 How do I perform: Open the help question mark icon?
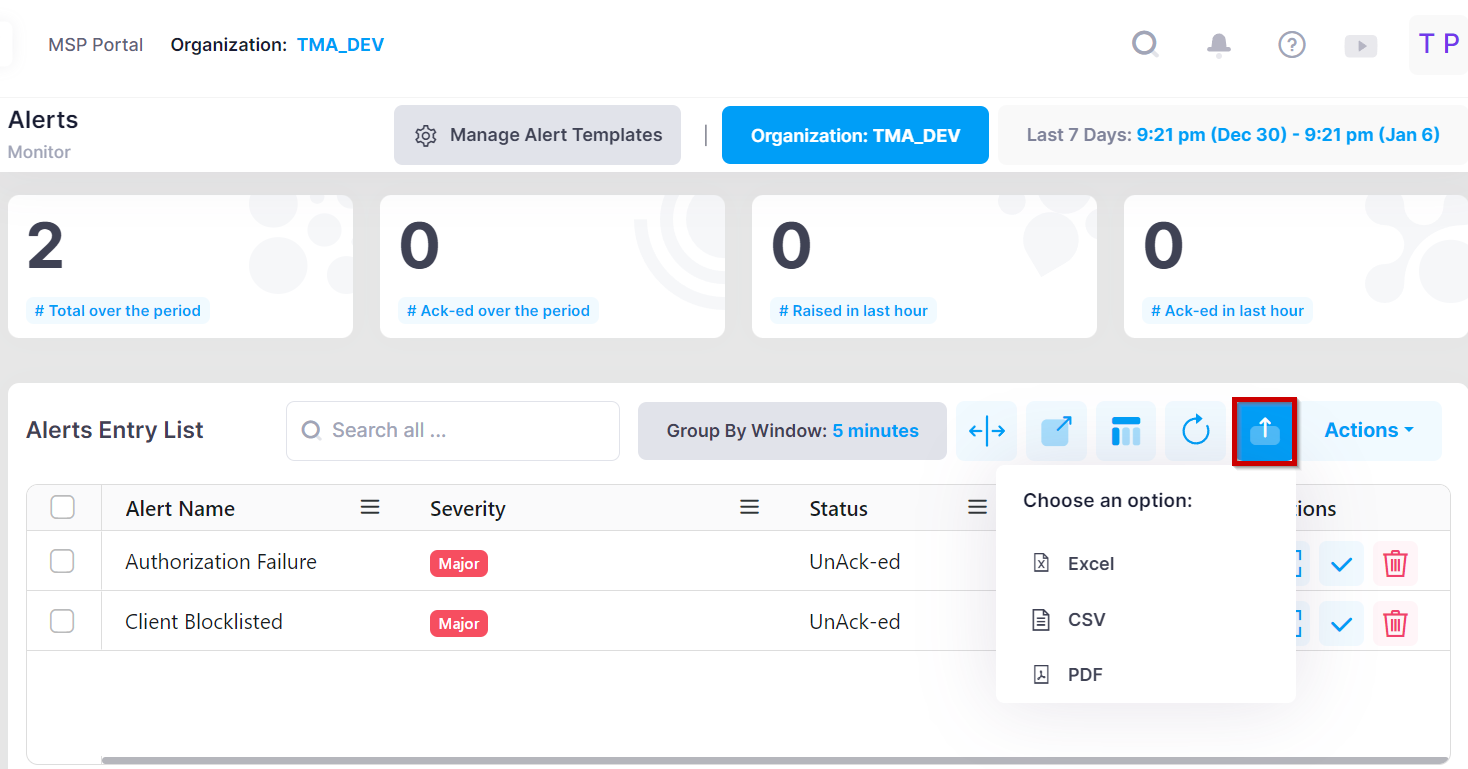[1292, 45]
